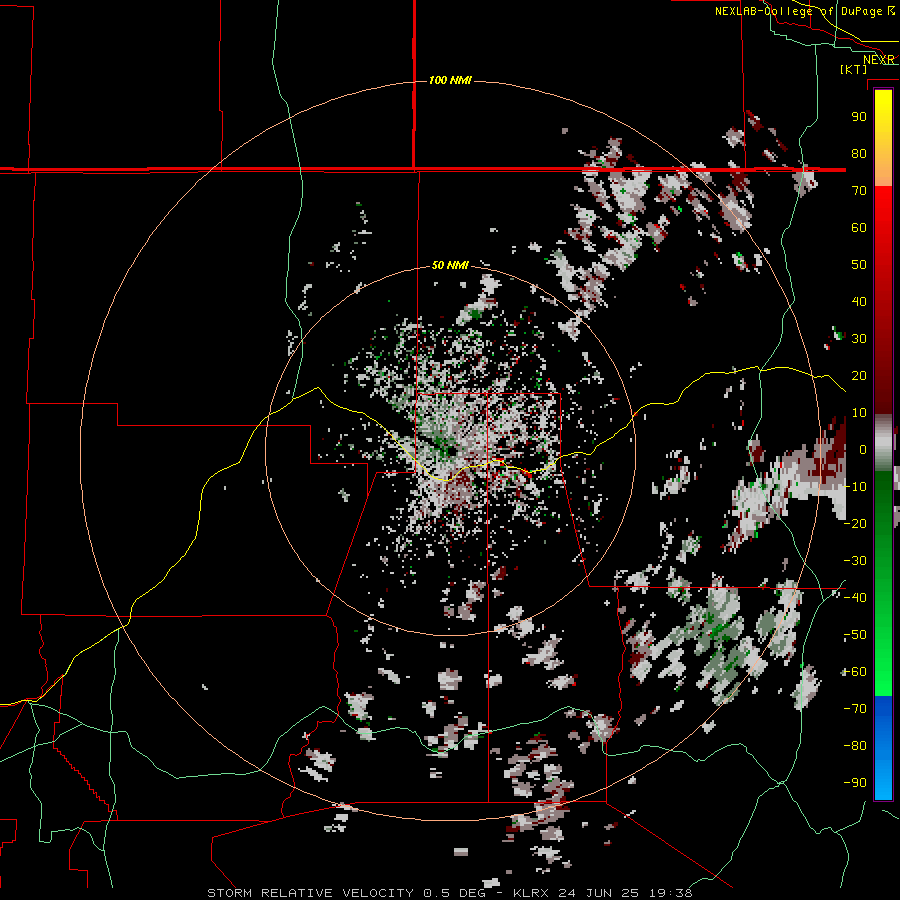The image size is (900, 900).
Task: Click the '19:38' time stamp
Action: (670, 893)
